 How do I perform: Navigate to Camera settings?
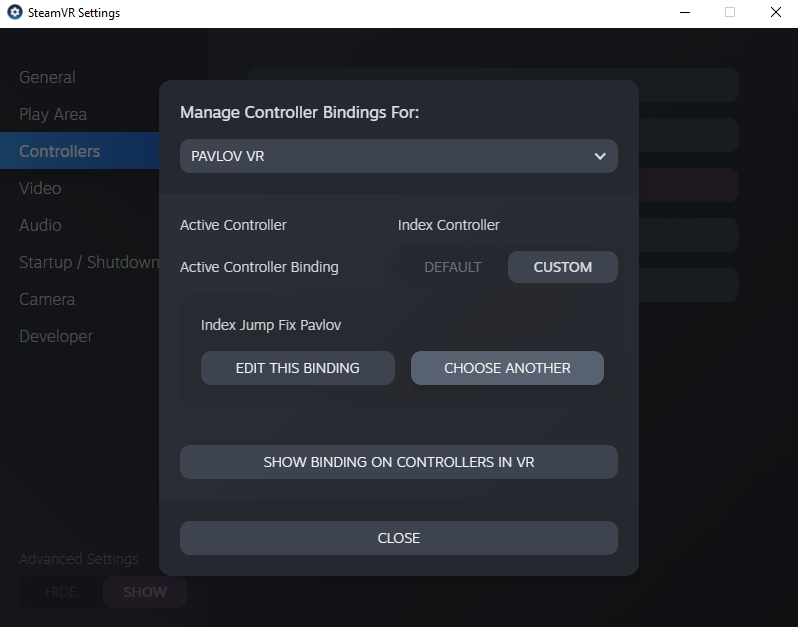47,299
